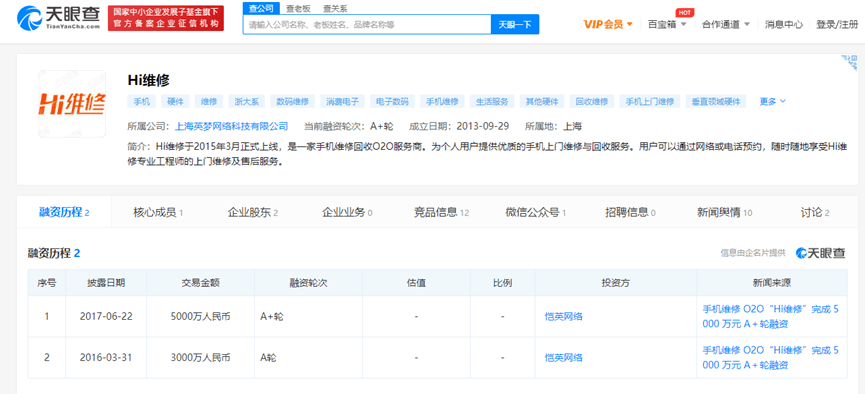Click the 生活服务 tag
The width and height of the screenshot is (865, 394).
coord(492,101)
